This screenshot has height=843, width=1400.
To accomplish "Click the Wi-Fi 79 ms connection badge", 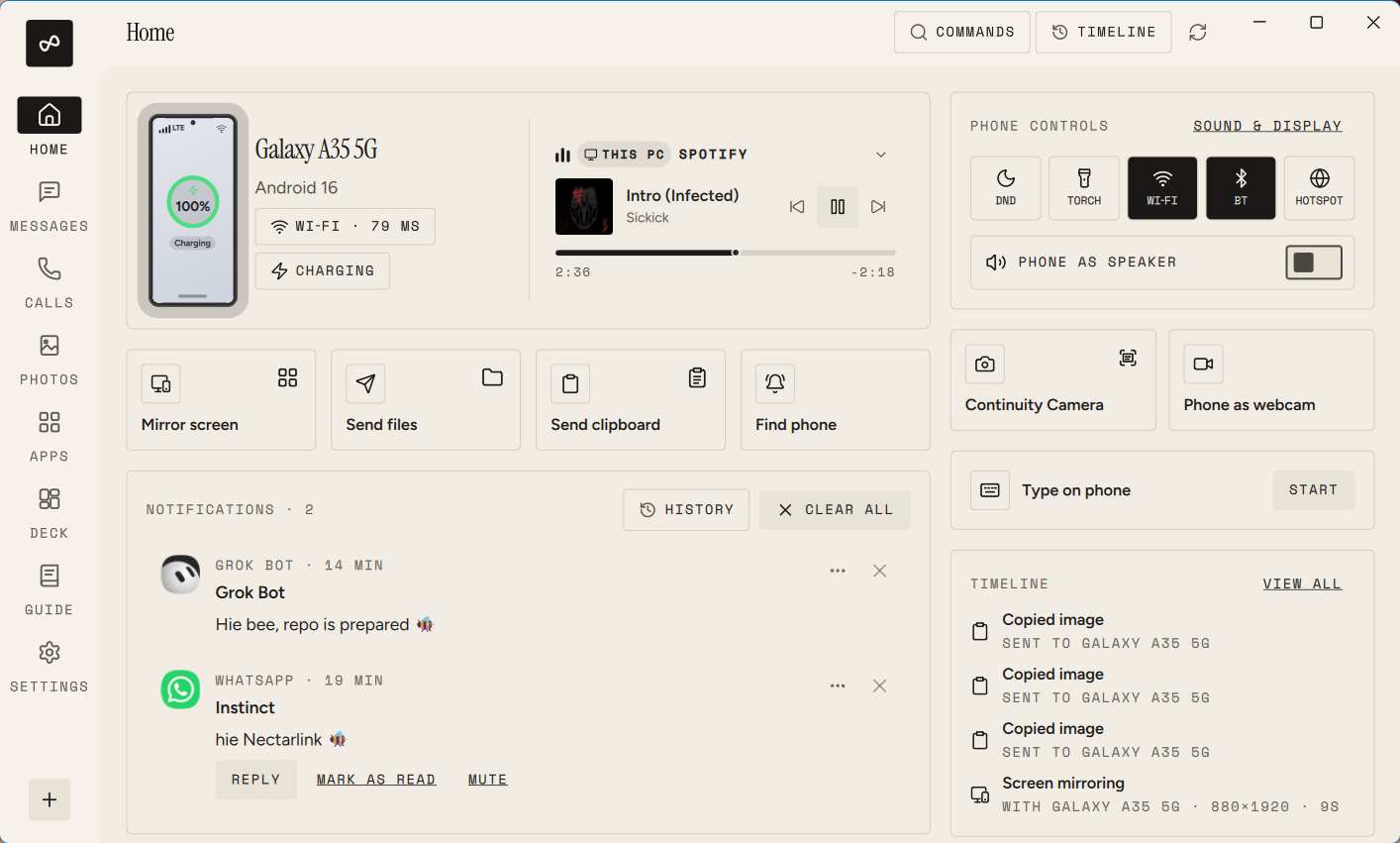I will click(345, 227).
